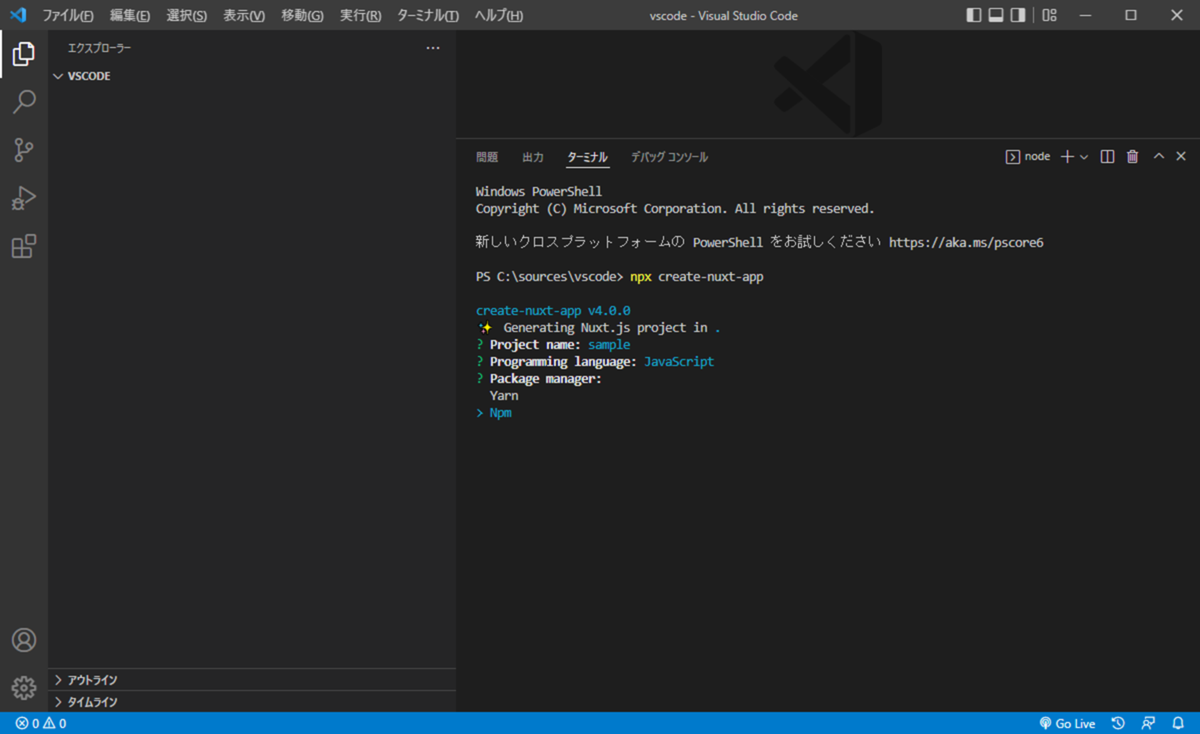Click the Copyright Microsoft Corporation line

675,209
